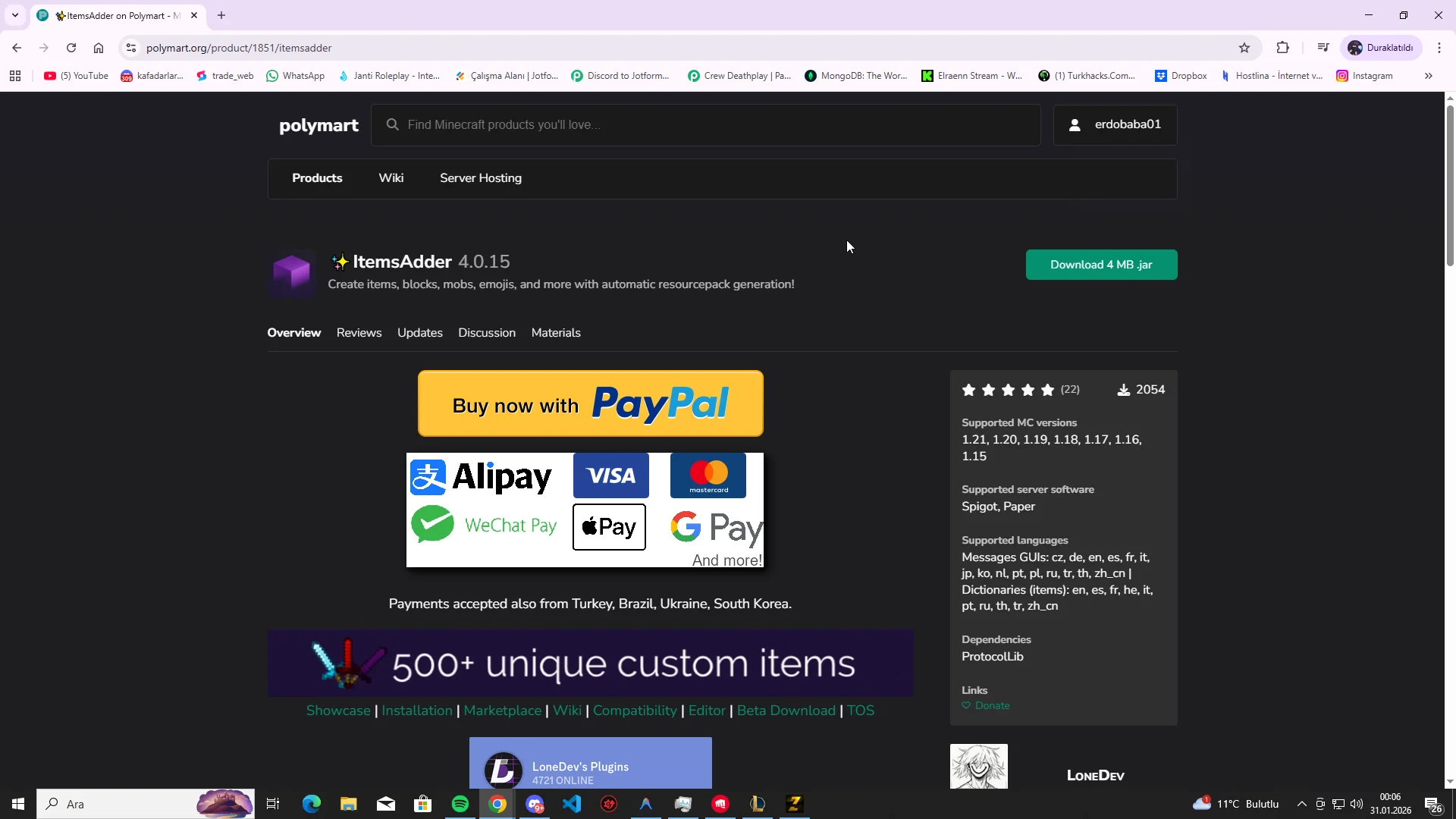Open YouTube bookmark
Screen dimensions: 1456x819
76,76
